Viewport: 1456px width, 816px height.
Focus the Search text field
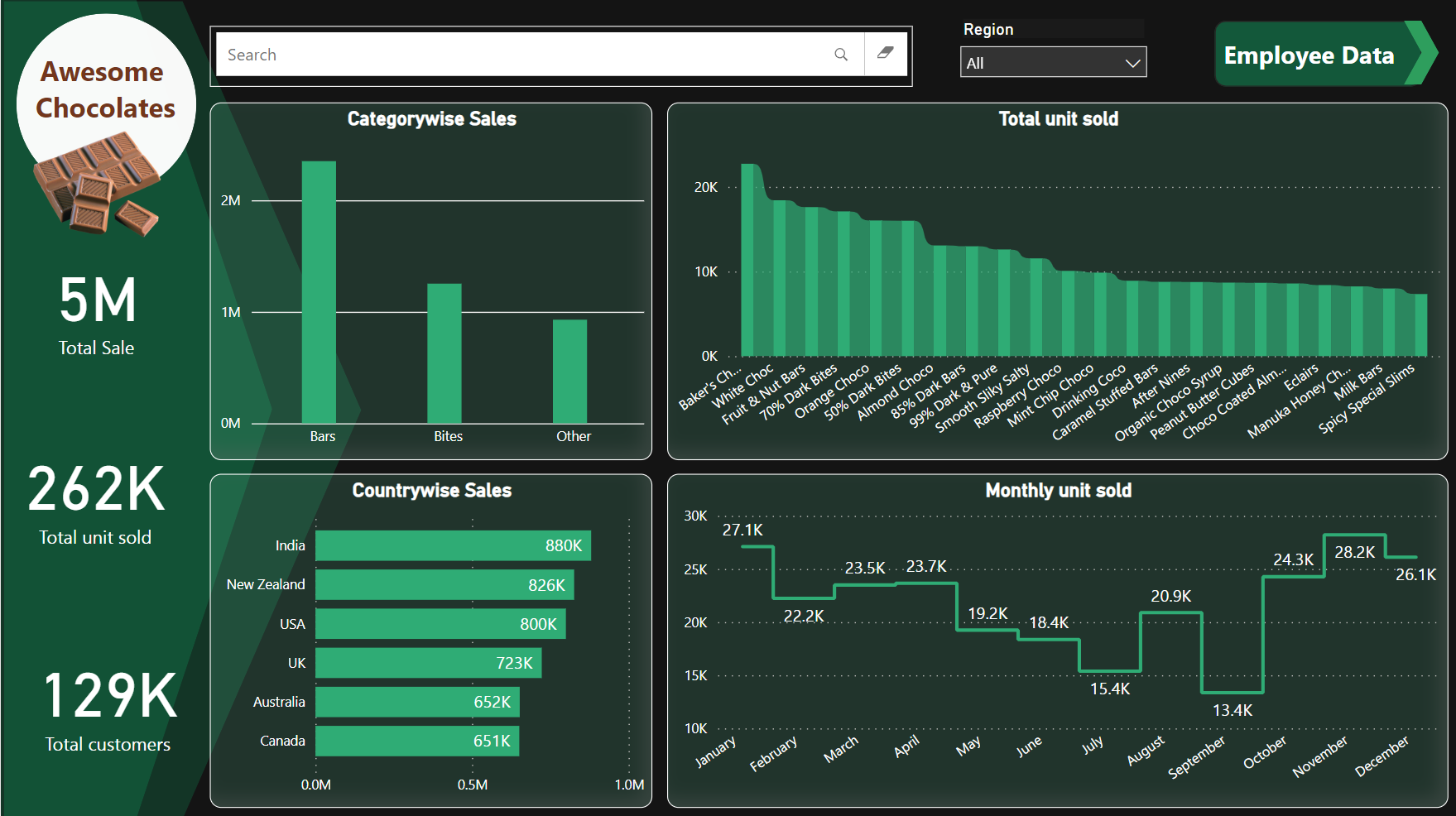click(x=521, y=55)
